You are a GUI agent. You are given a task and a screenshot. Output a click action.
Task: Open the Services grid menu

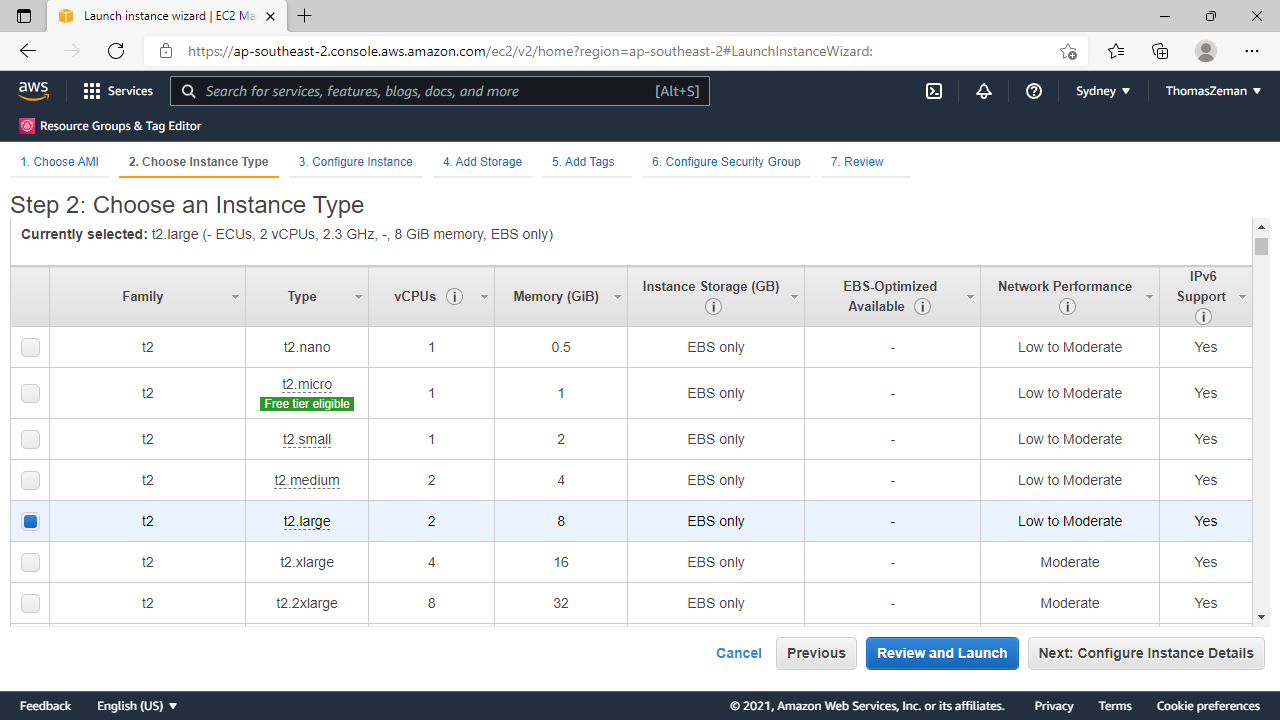[x=118, y=91]
